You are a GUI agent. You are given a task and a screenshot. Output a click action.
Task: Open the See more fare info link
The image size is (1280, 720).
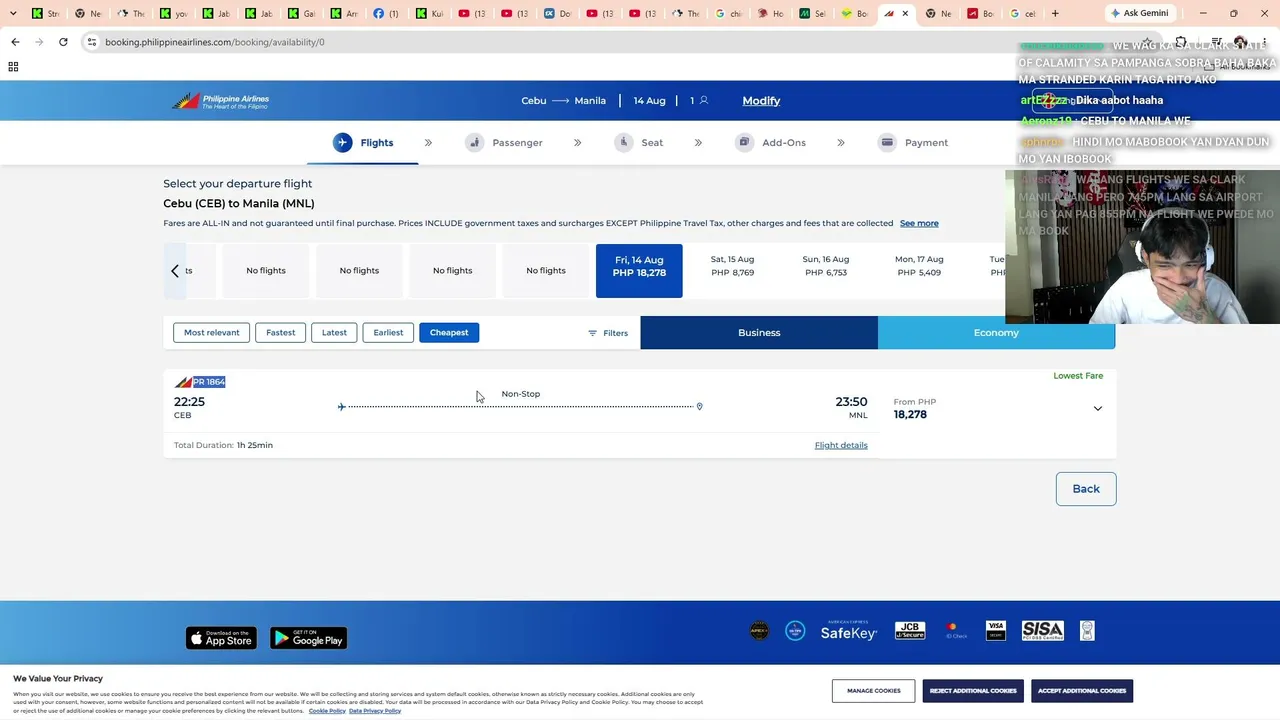[919, 223]
